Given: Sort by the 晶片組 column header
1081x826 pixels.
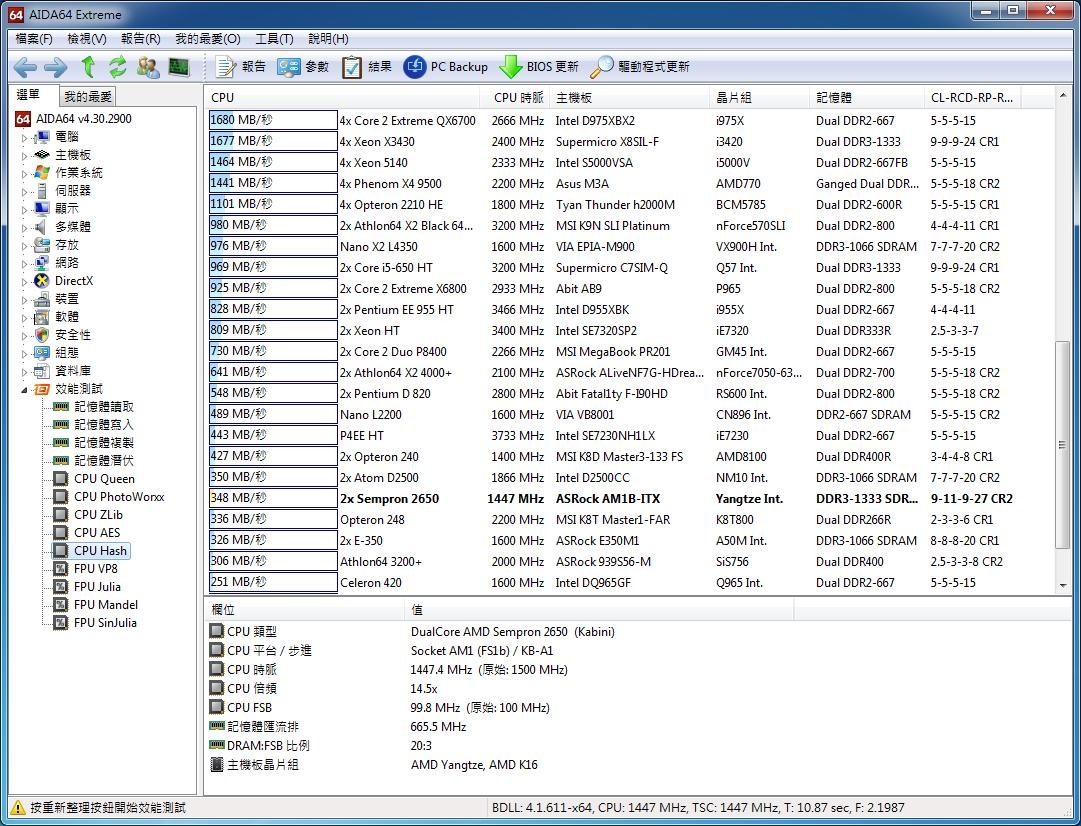Looking at the screenshot, I should 759,98.
